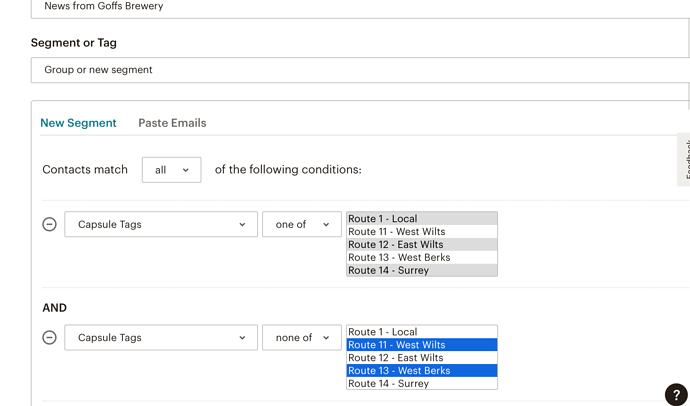Remove the first Capsule Tags condition
Image resolution: width=690 pixels, height=406 pixels.
[x=49, y=224]
